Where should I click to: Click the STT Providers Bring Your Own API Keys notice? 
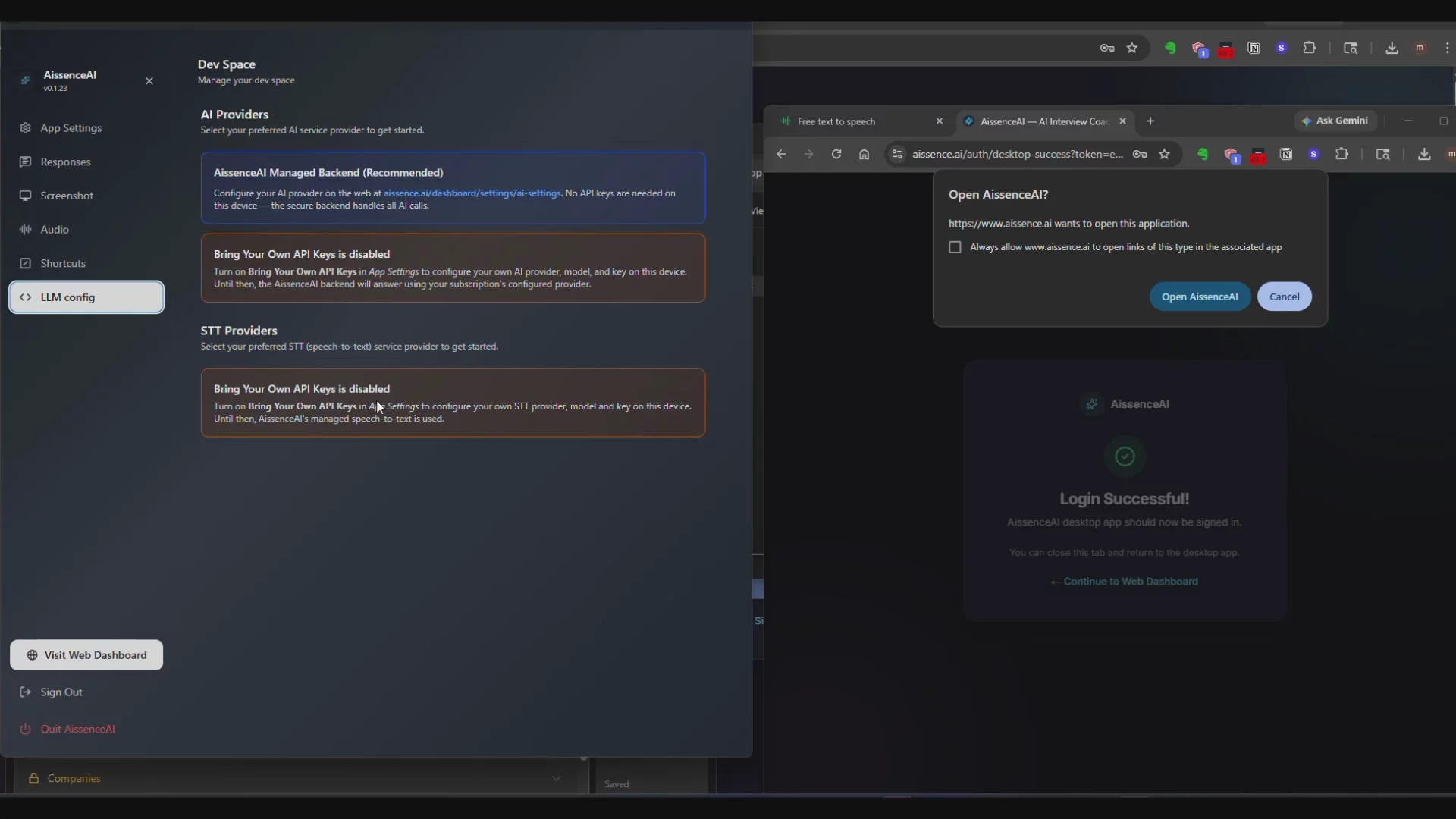[453, 403]
